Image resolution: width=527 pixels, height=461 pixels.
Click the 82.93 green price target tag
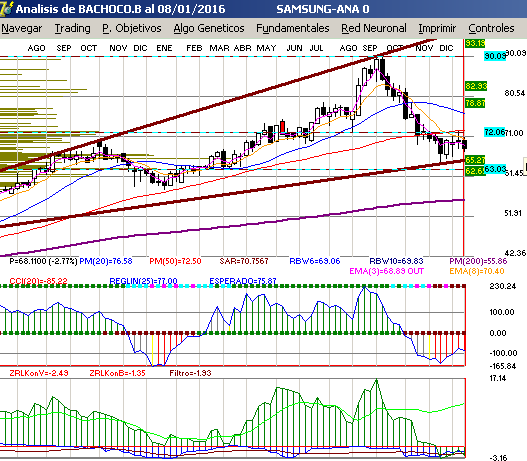click(476, 86)
